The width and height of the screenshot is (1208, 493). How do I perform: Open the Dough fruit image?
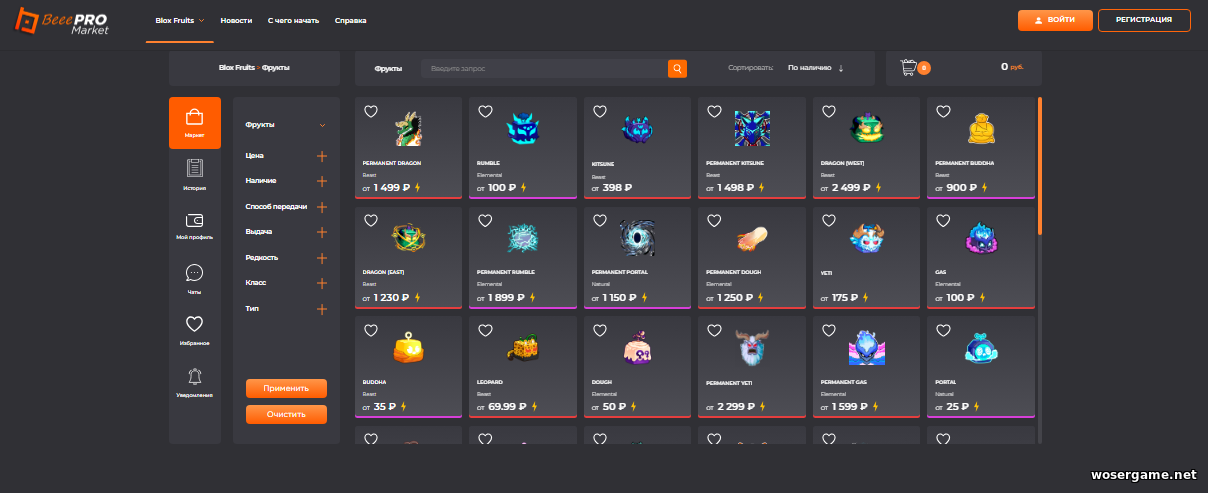coord(637,347)
